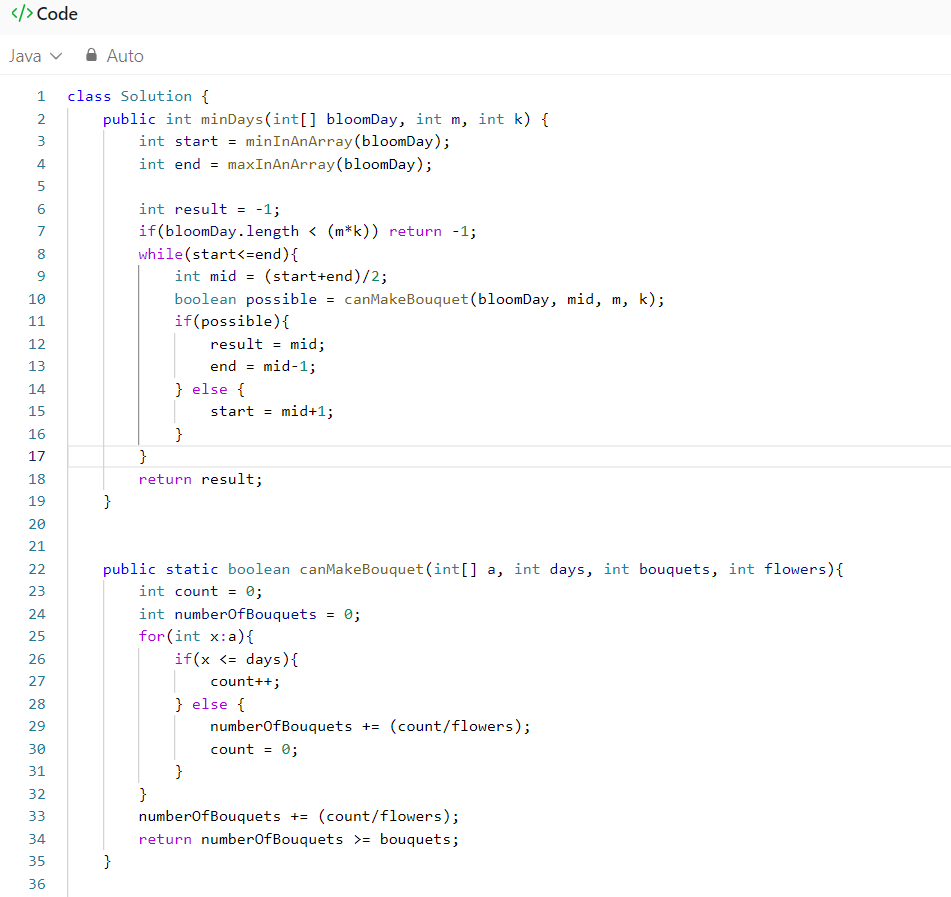Click 'while' keyword on line 8
Viewport: 951px width, 897px height.
point(160,254)
